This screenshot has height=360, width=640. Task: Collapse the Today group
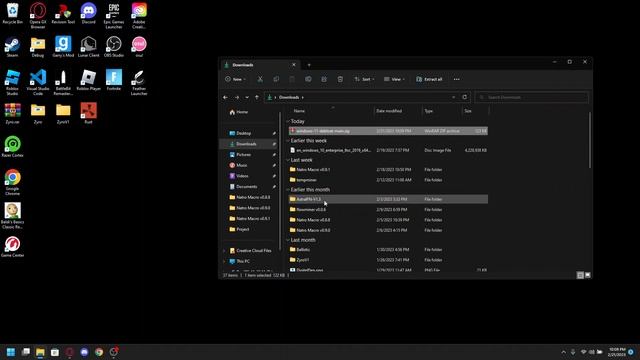pyautogui.click(x=288, y=121)
